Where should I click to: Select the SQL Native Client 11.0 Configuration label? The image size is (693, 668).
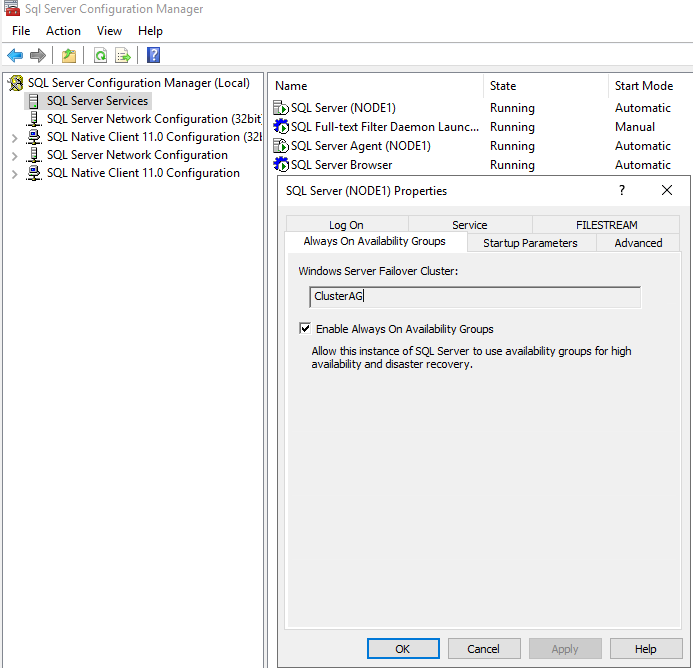coord(143,173)
